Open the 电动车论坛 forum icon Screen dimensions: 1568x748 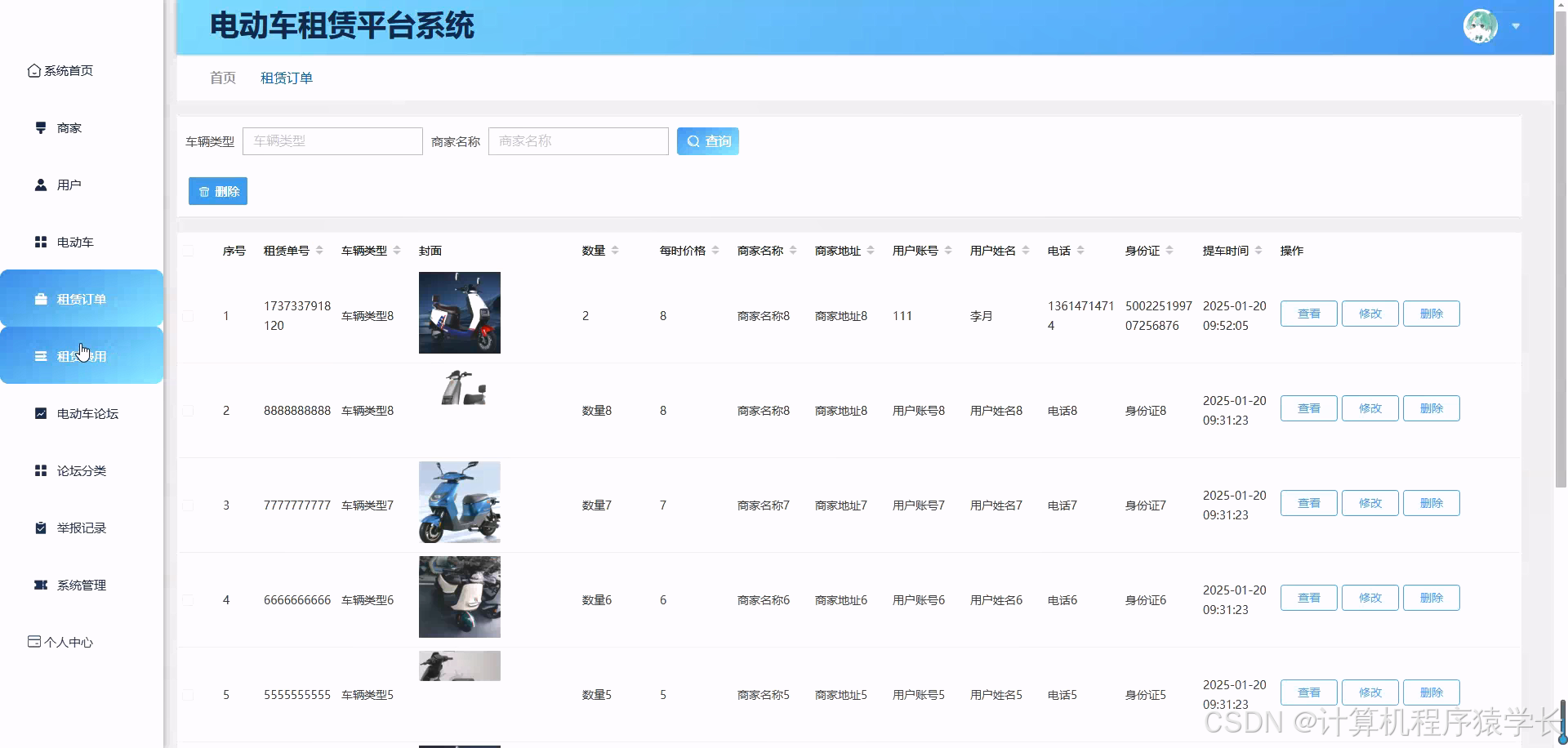click(40, 413)
